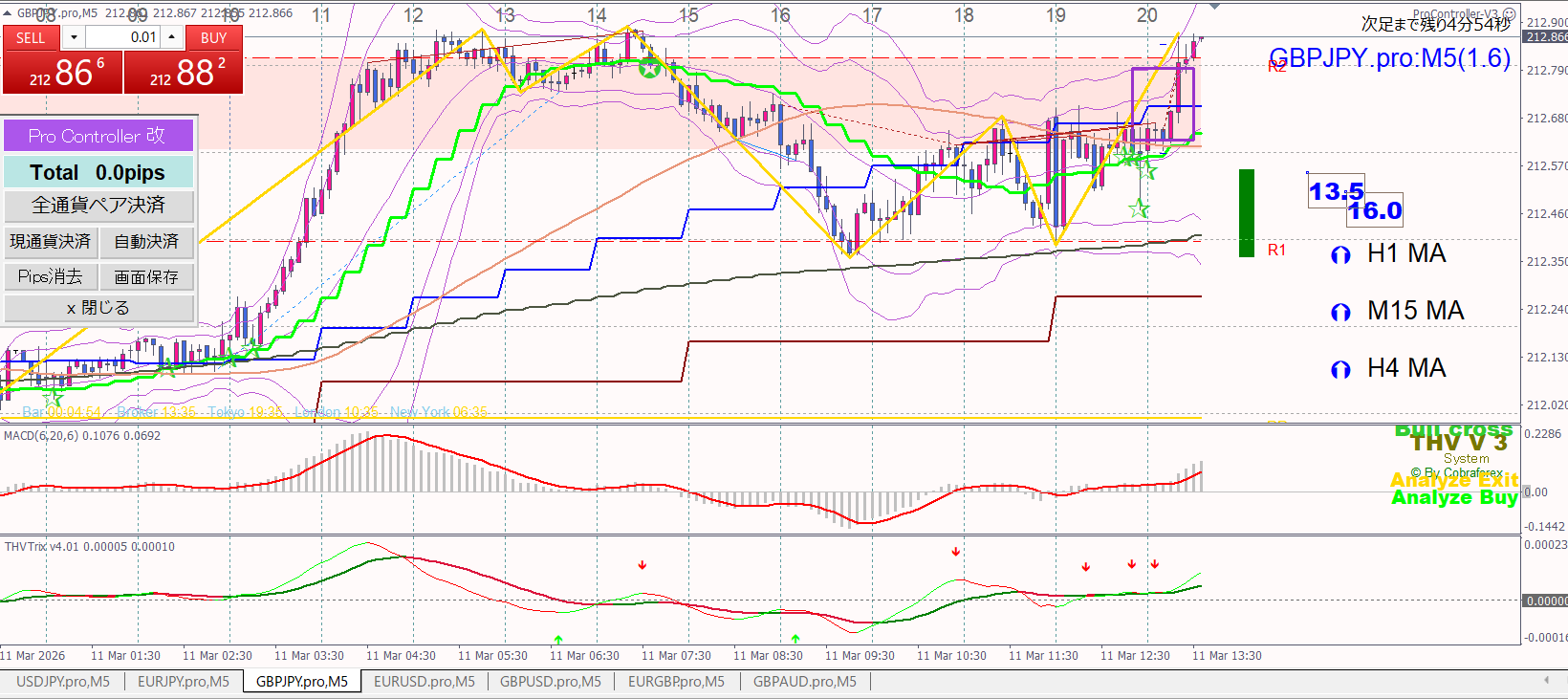Click the H1 MA blue up-arrow icon
This screenshot has height=699, width=1568.
[1340, 255]
